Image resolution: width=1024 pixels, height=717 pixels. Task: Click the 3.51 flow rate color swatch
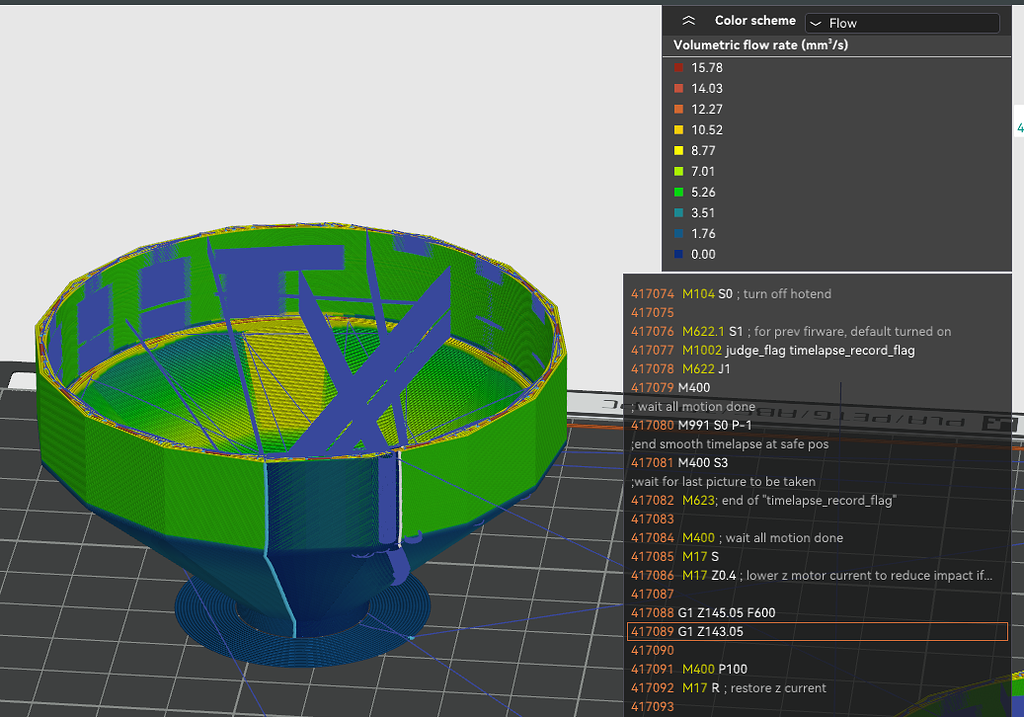point(679,213)
